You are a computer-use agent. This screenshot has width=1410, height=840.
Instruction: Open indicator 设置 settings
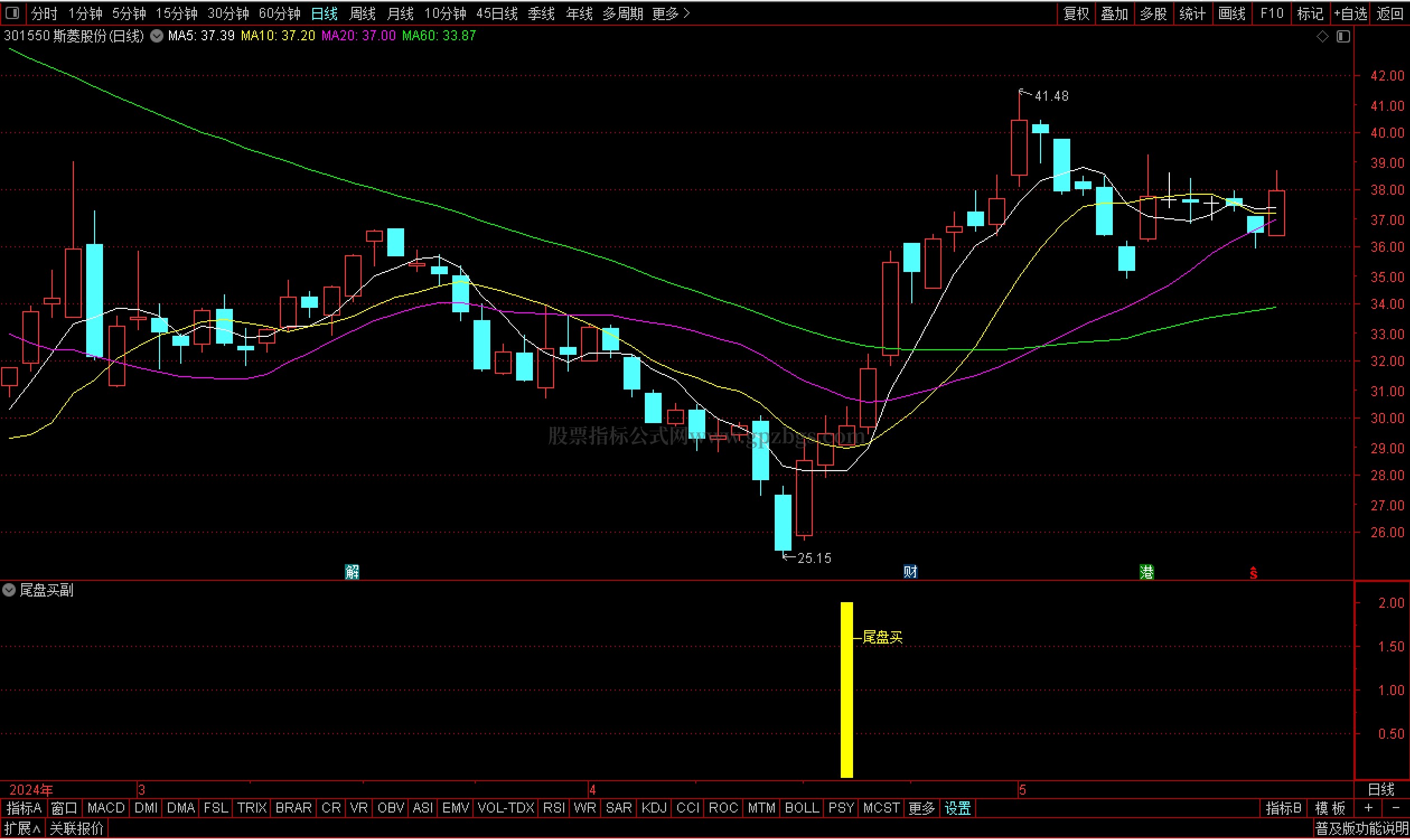click(958, 808)
